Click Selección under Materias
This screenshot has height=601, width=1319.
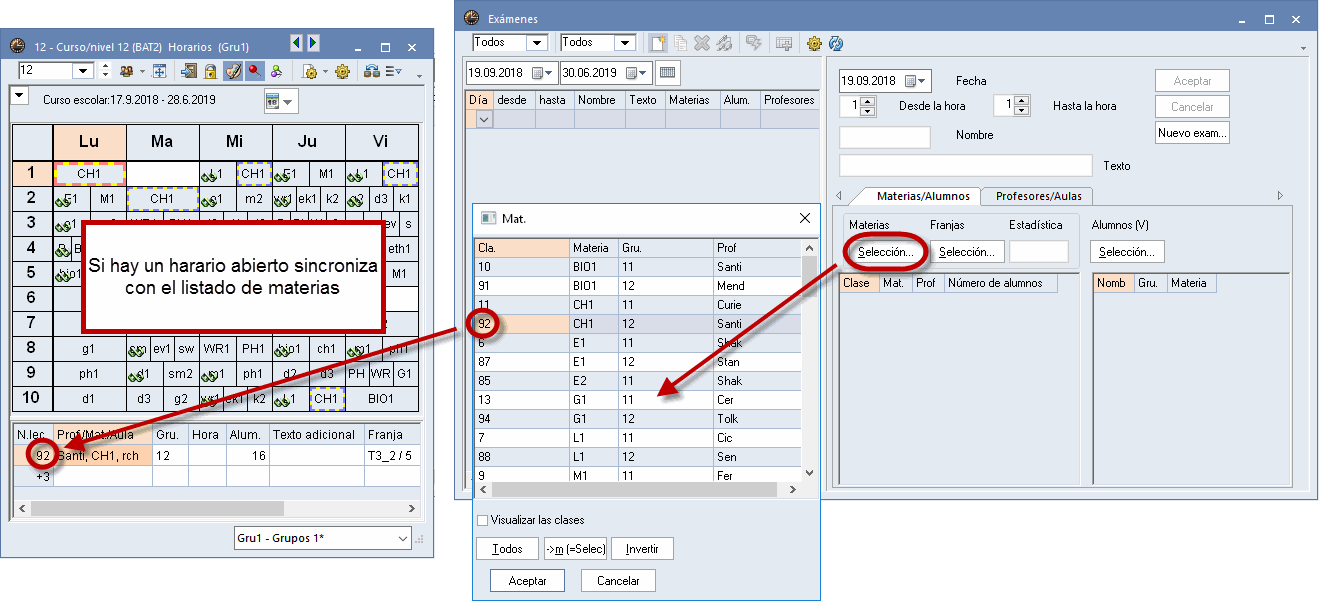886,252
